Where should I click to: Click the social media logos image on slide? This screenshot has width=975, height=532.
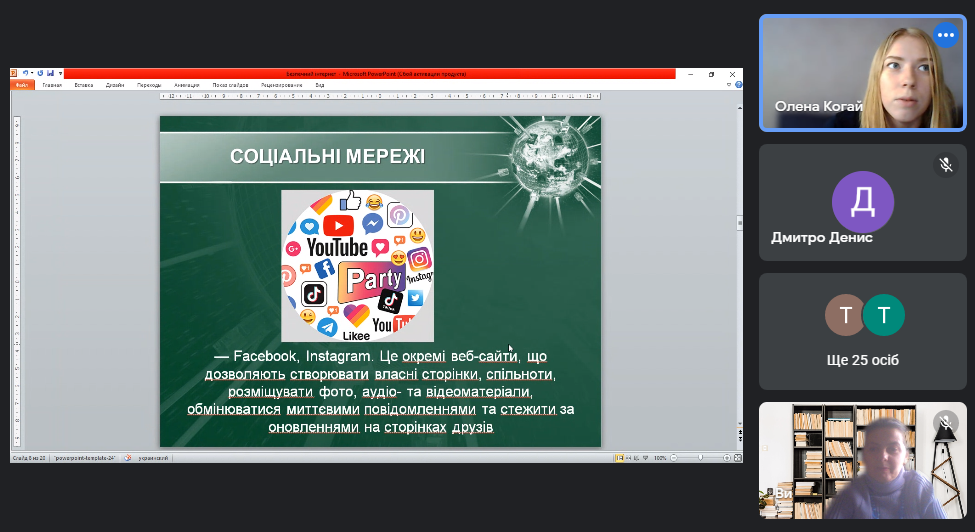[x=357, y=265]
